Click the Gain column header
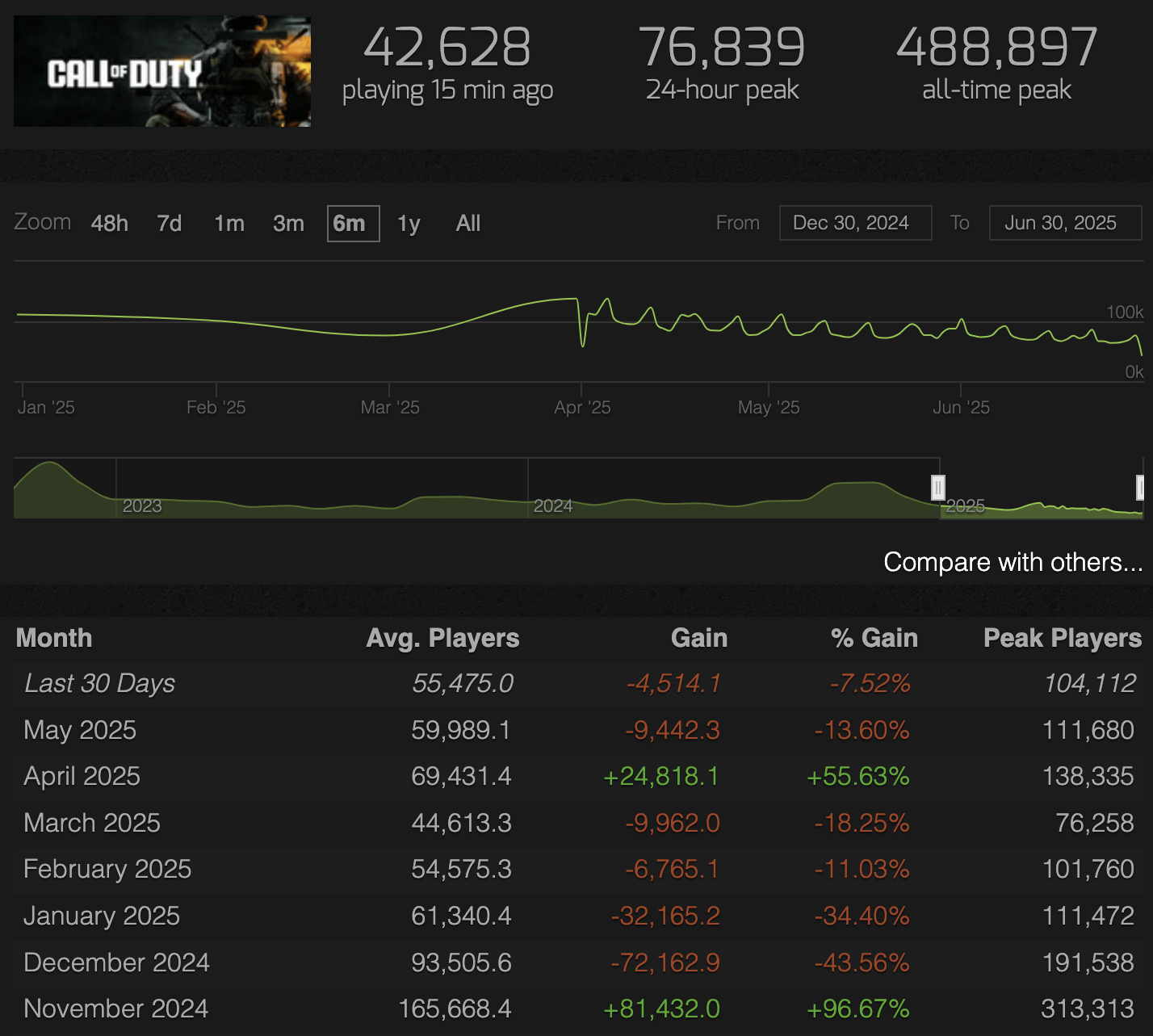The width and height of the screenshot is (1153, 1036). coord(699,638)
